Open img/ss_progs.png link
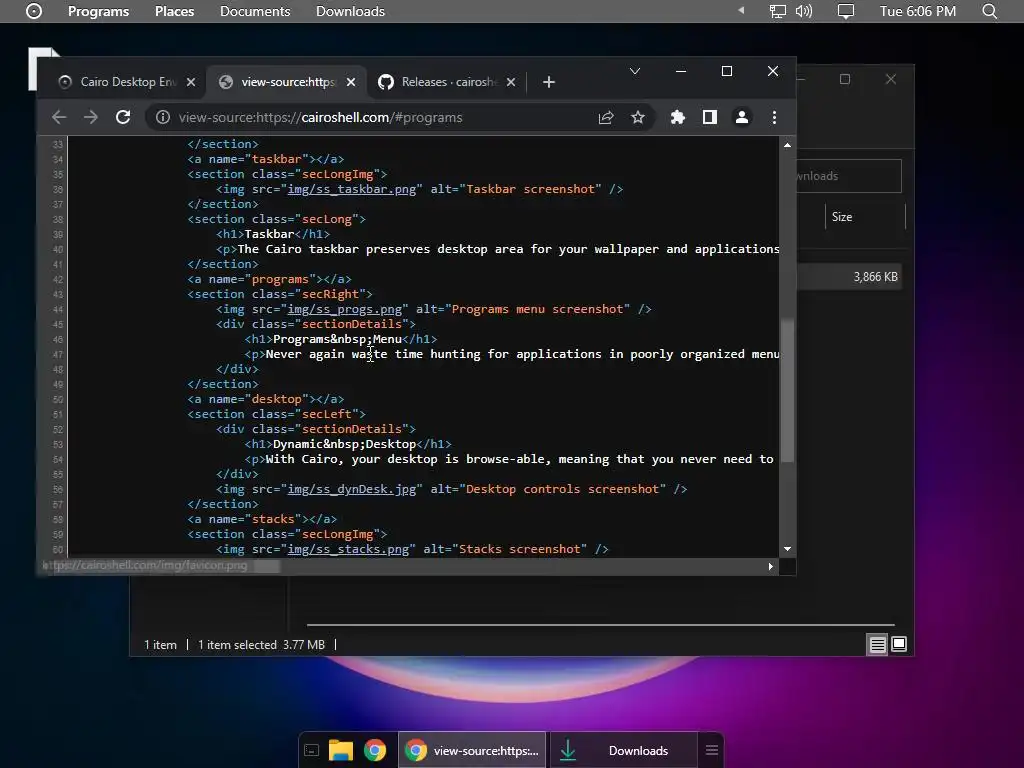The height and width of the screenshot is (768, 1024). click(x=344, y=310)
